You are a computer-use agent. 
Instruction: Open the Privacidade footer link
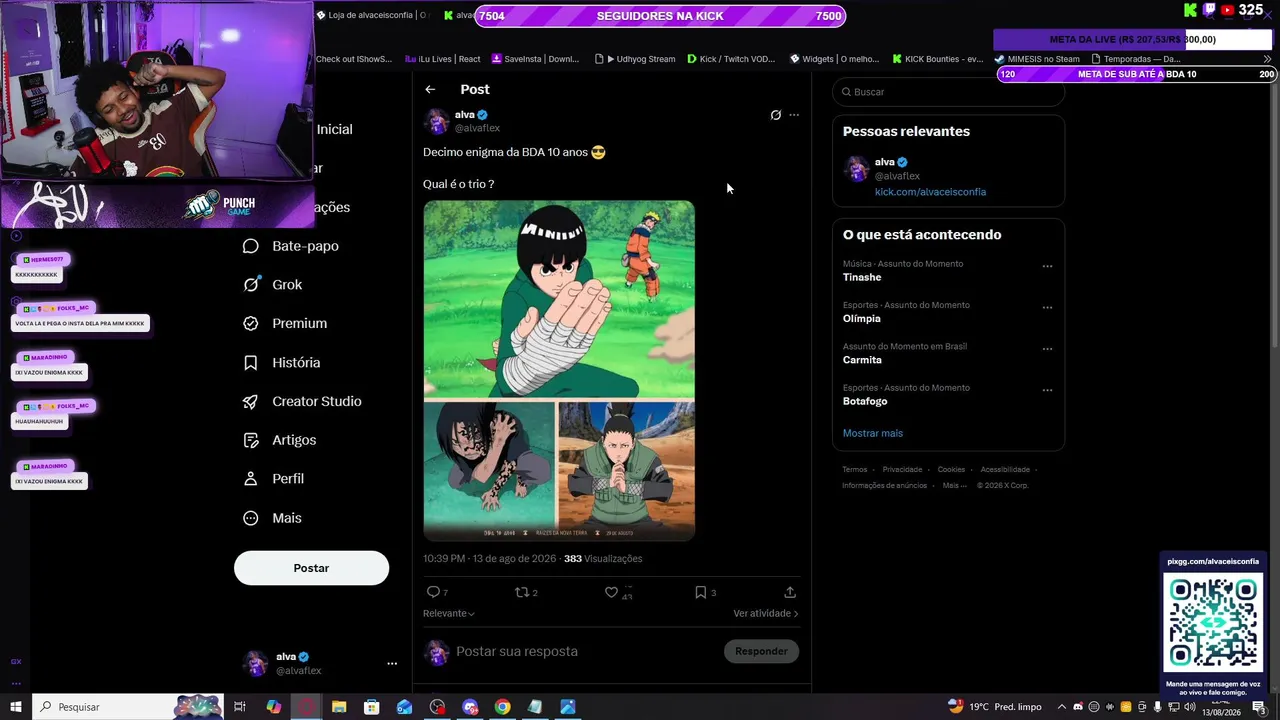click(902, 469)
